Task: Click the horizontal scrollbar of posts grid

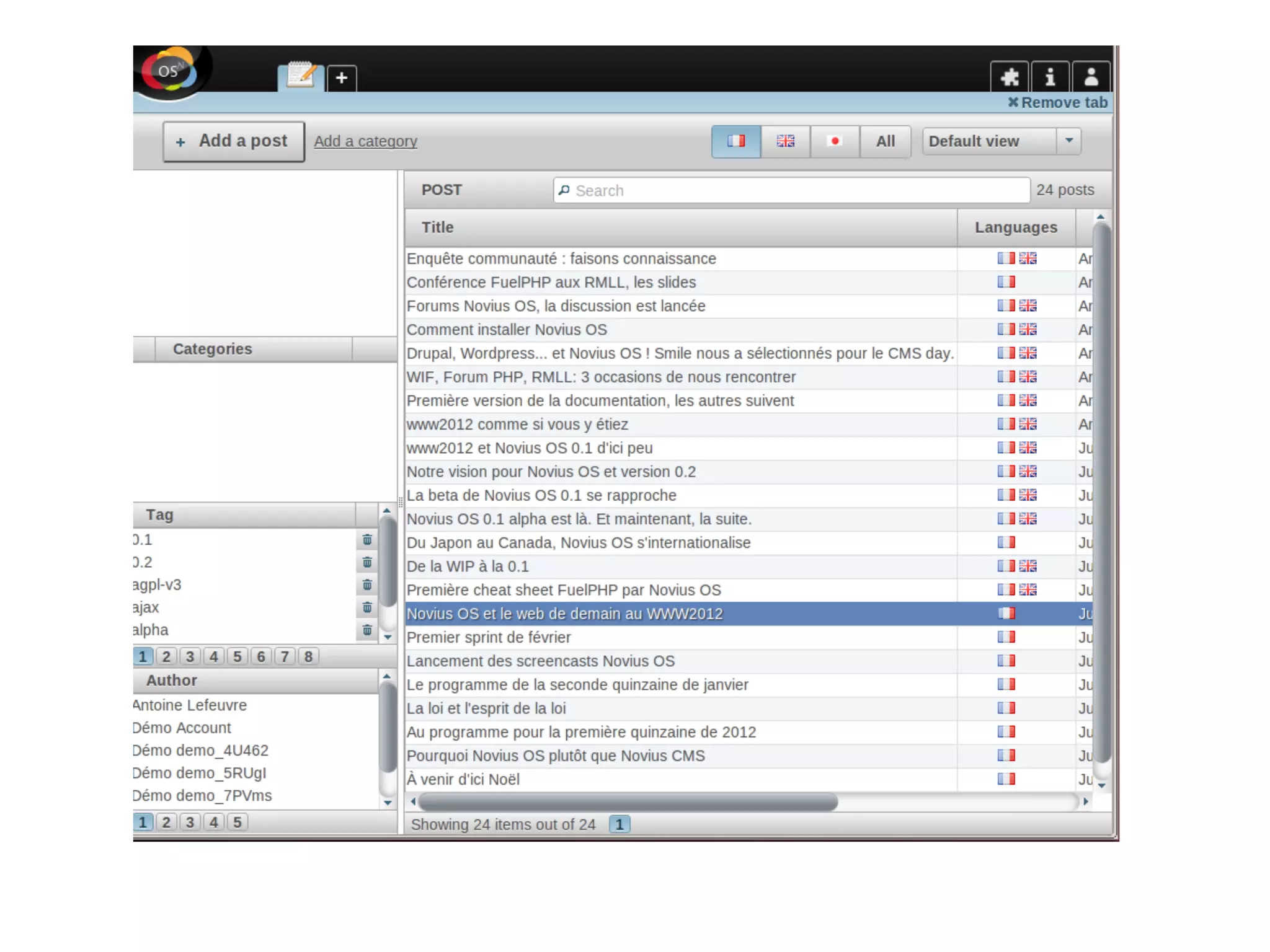Action: 628,802
